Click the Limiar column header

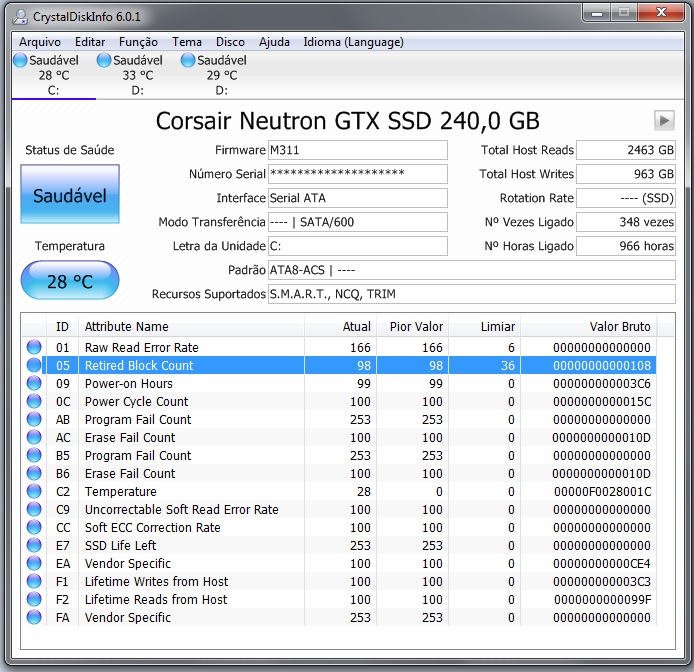[x=485, y=327]
